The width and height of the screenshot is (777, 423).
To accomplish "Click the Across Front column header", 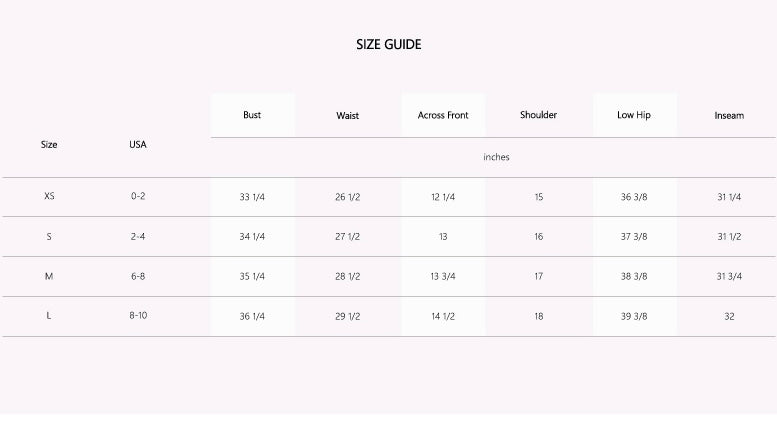I will coord(443,115).
